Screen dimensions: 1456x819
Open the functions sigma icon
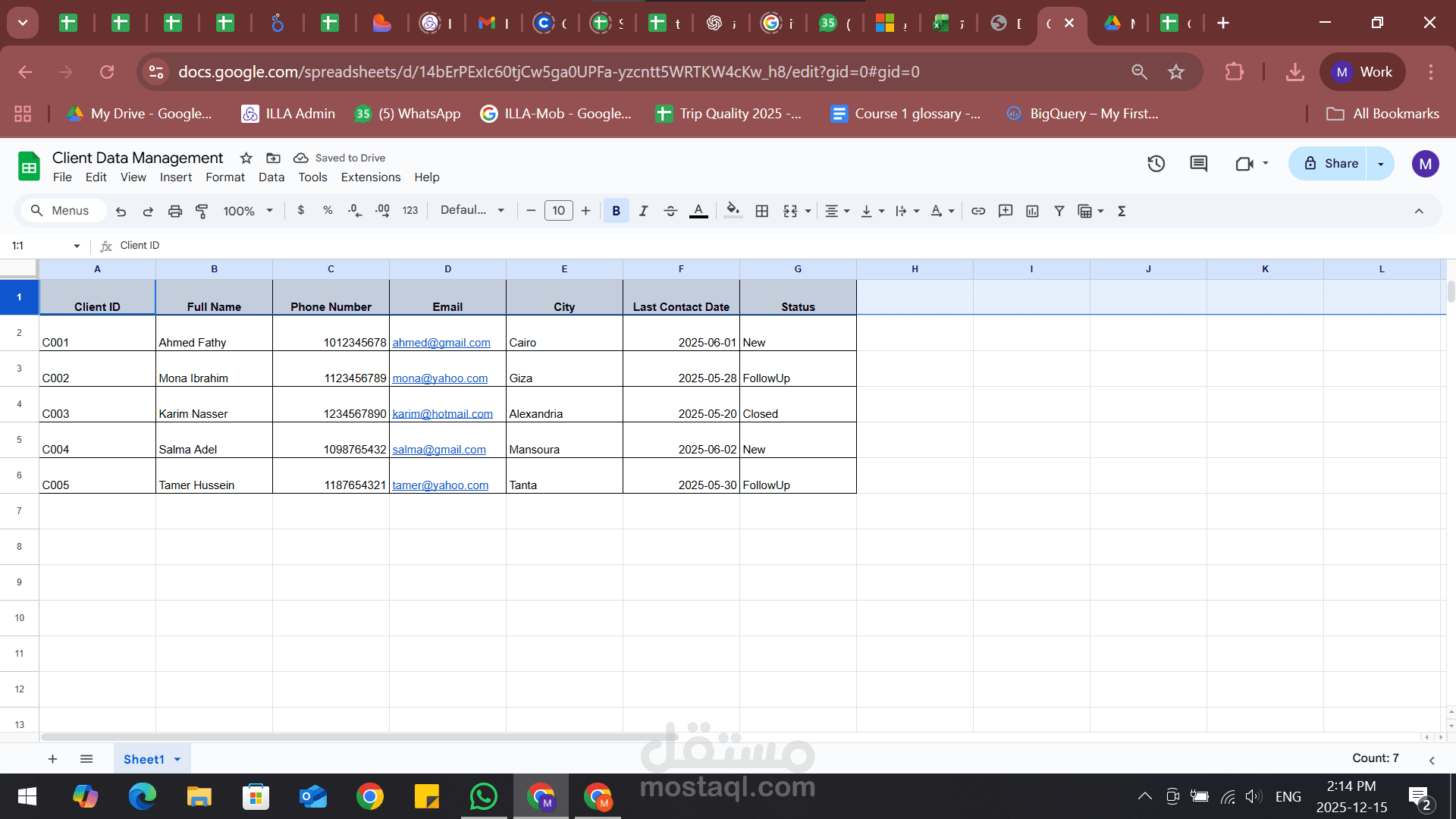coord(1122,211)
